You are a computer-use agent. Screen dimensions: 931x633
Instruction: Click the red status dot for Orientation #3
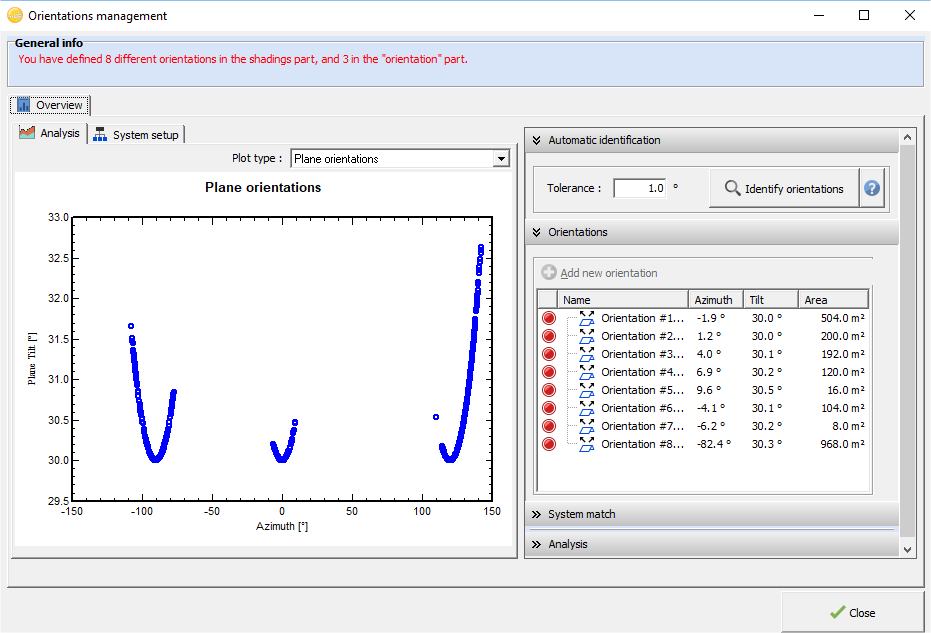point(549,355)
